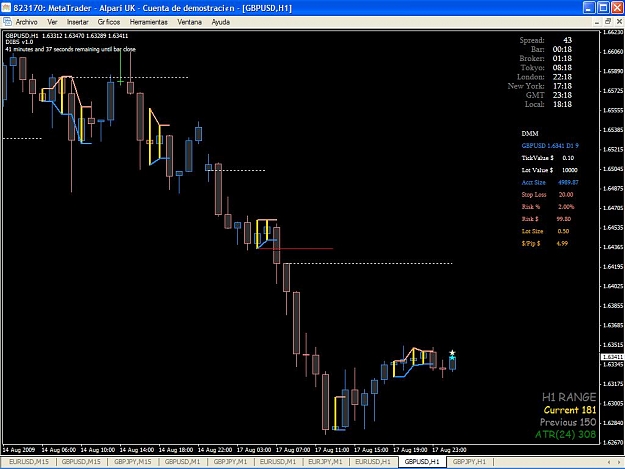
Task: Open the Ventana menu
Action: pos(189,22)
